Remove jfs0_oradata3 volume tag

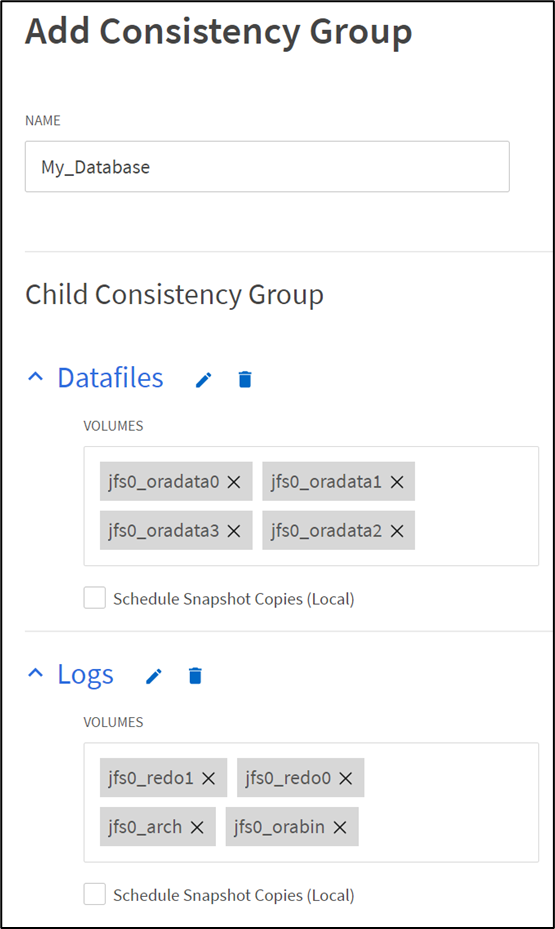coord(234,531)
